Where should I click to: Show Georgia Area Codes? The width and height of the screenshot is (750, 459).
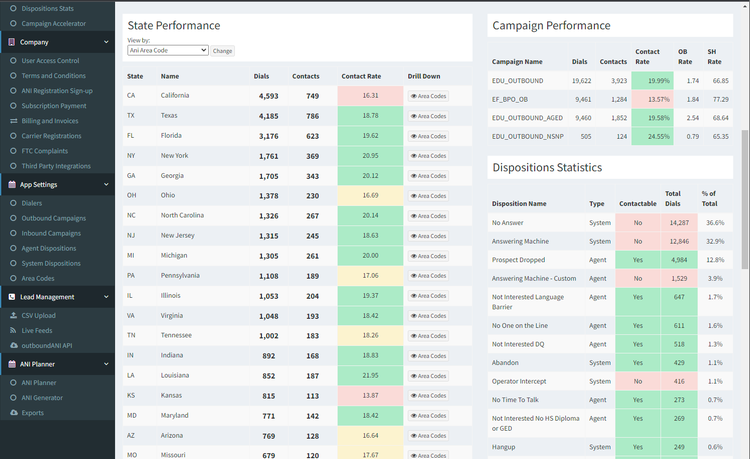(x=429, y=176)
